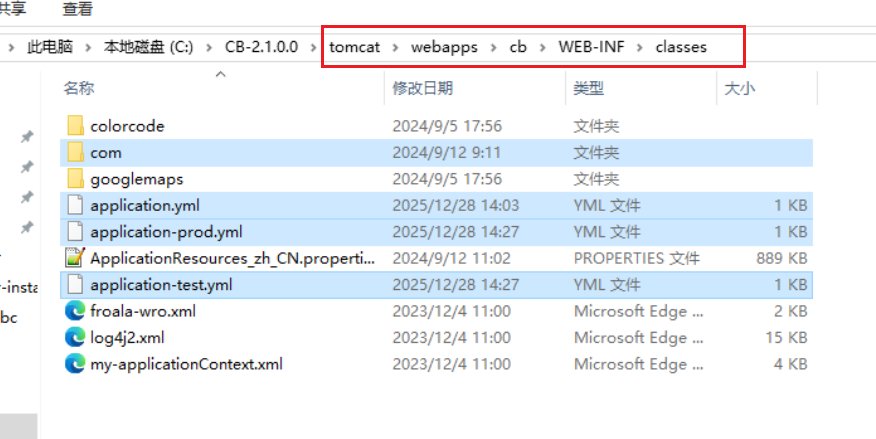Open the 查看 ribbon tab
The image size is (876, 439).
78,9
